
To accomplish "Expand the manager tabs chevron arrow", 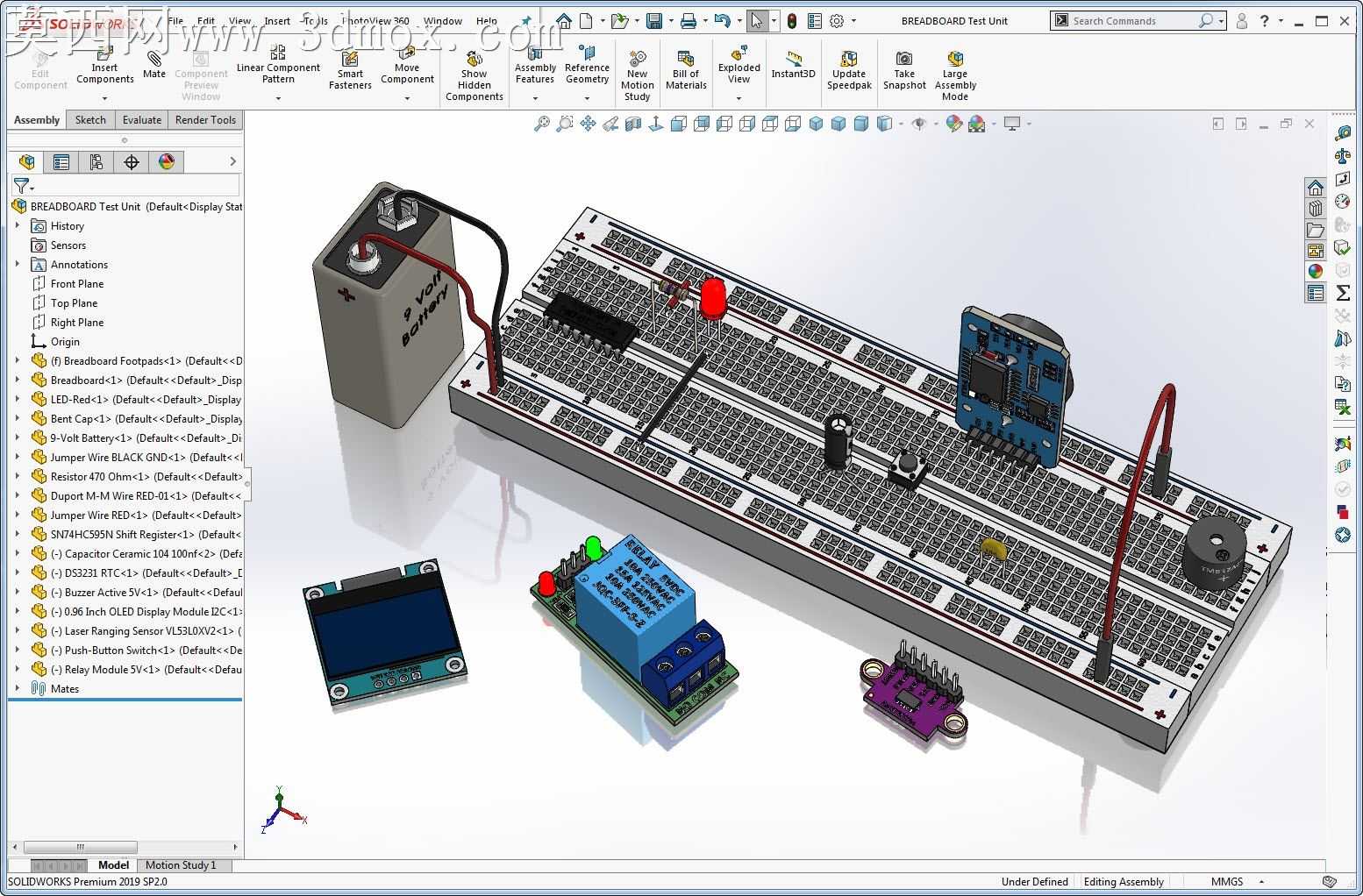I will click(232, 161).
